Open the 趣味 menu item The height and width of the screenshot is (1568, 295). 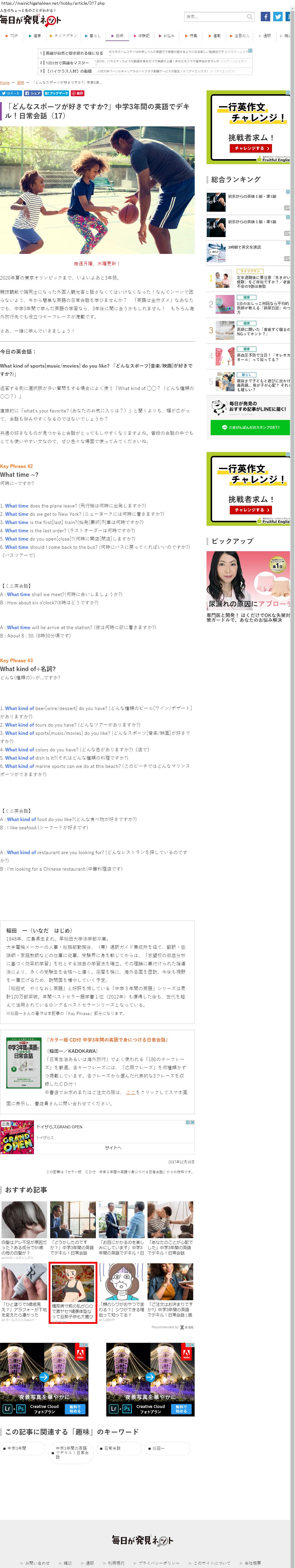[117, 36]
